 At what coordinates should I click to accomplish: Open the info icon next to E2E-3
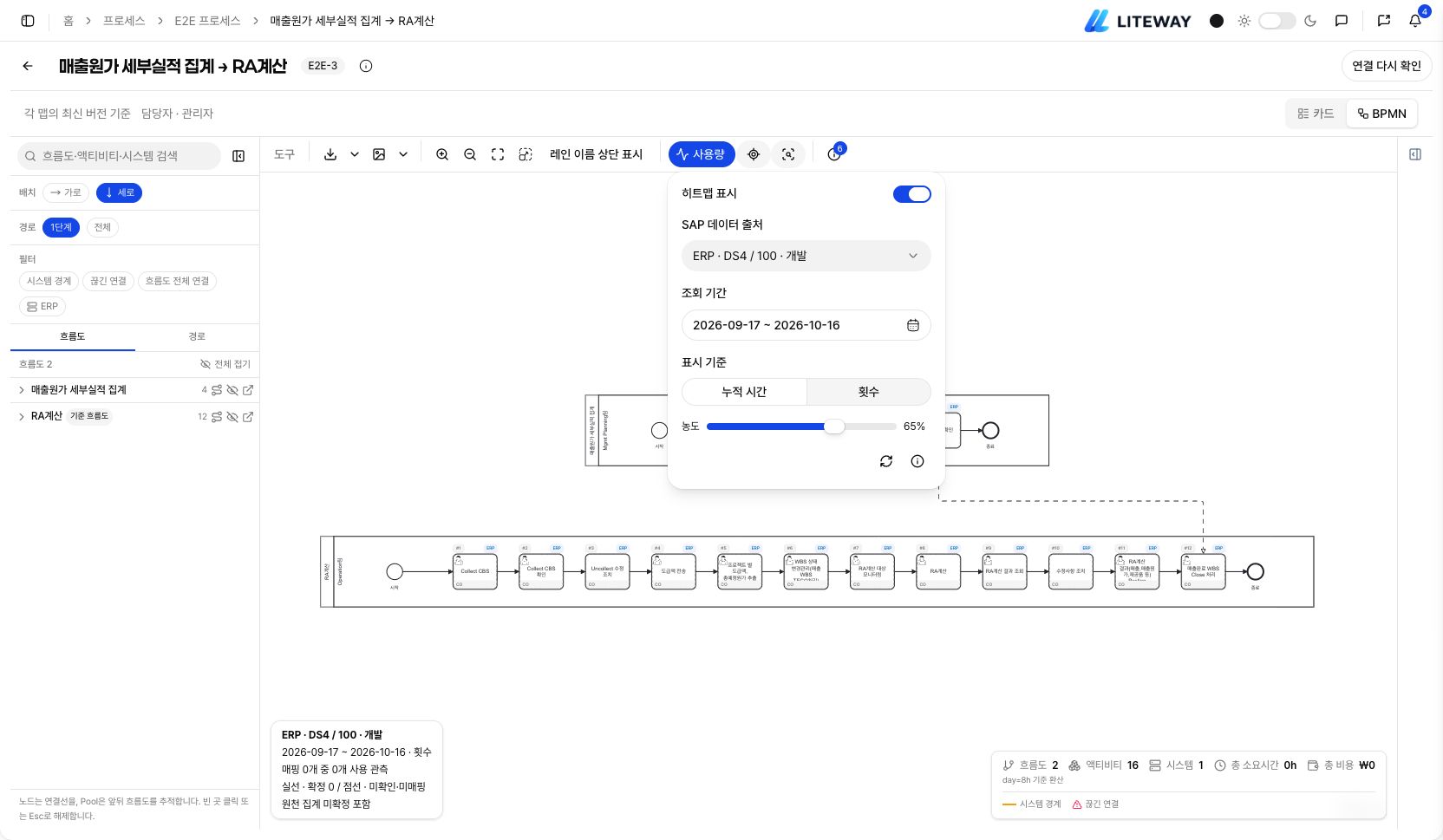coord(366,66)
